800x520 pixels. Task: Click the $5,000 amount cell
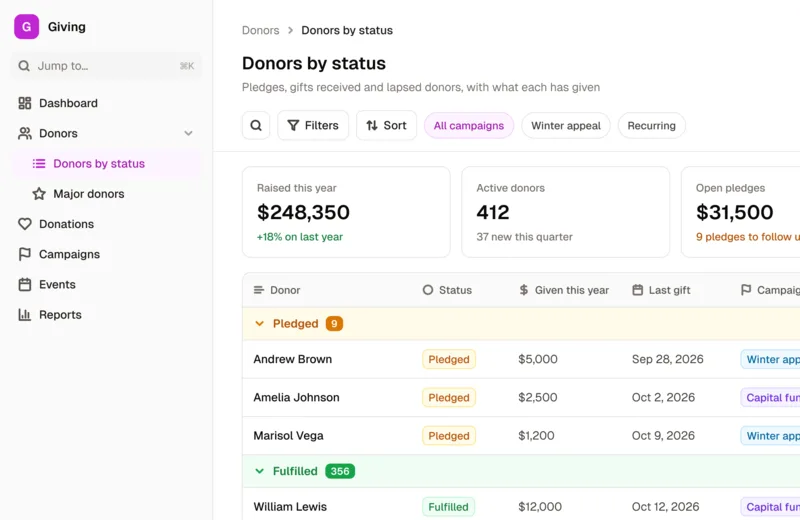(x=538, y=359)
